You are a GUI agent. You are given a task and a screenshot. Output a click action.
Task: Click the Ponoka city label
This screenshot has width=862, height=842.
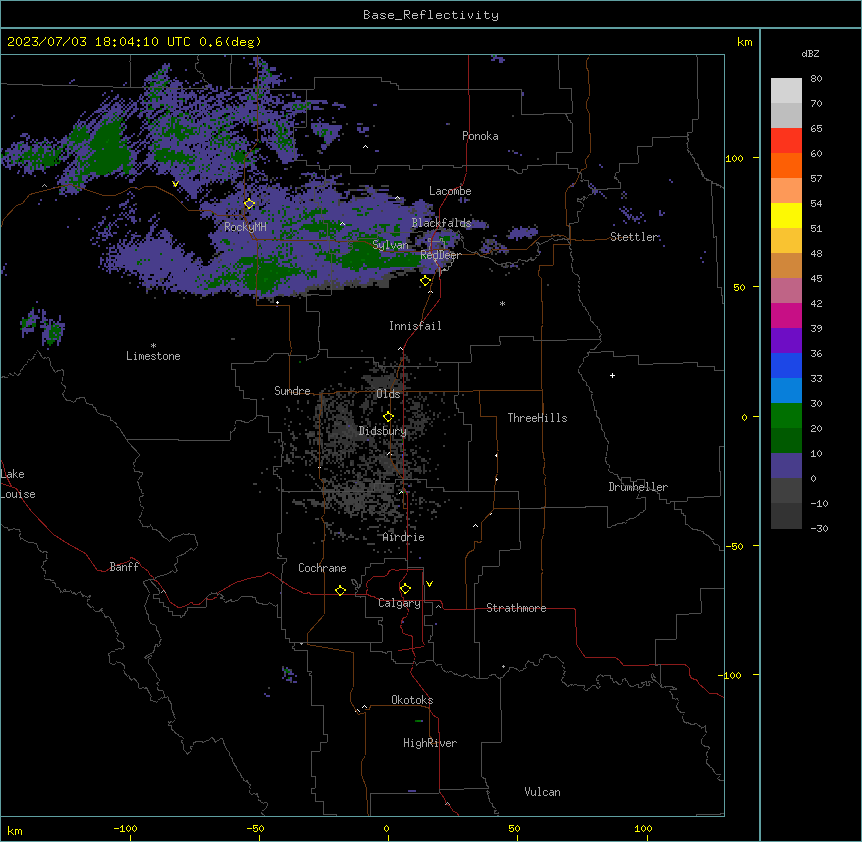[480, 136]
